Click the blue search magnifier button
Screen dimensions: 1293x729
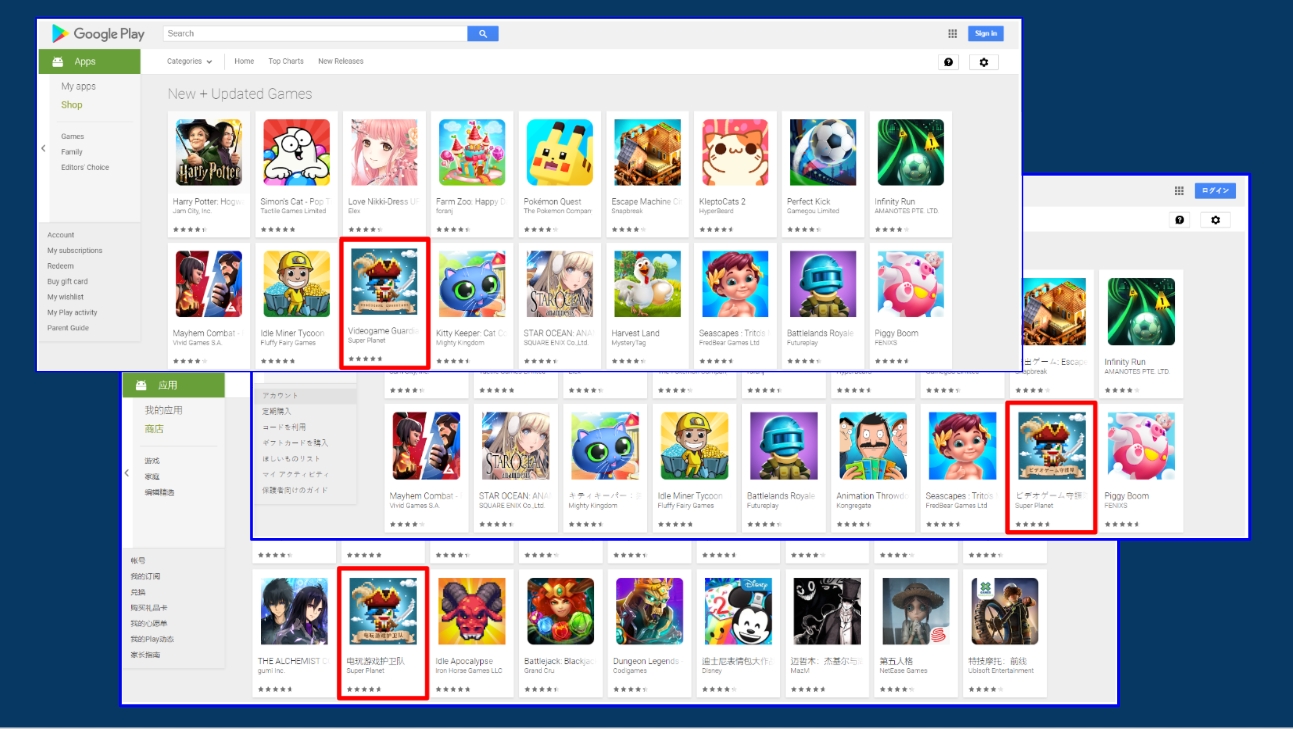pos(483,34)
